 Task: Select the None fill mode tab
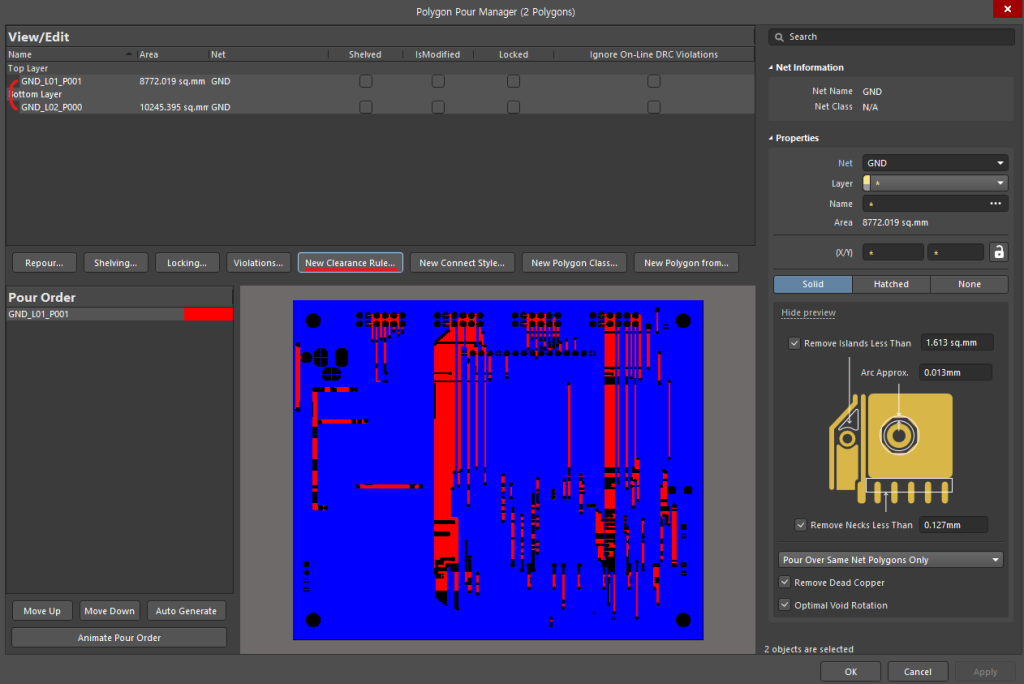[969, 284]
